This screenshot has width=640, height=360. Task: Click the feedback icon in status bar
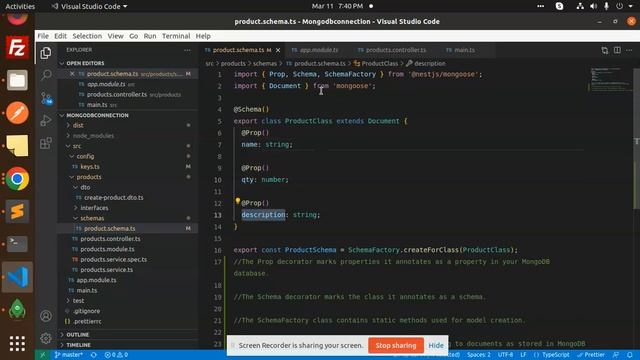click(616, 355)
